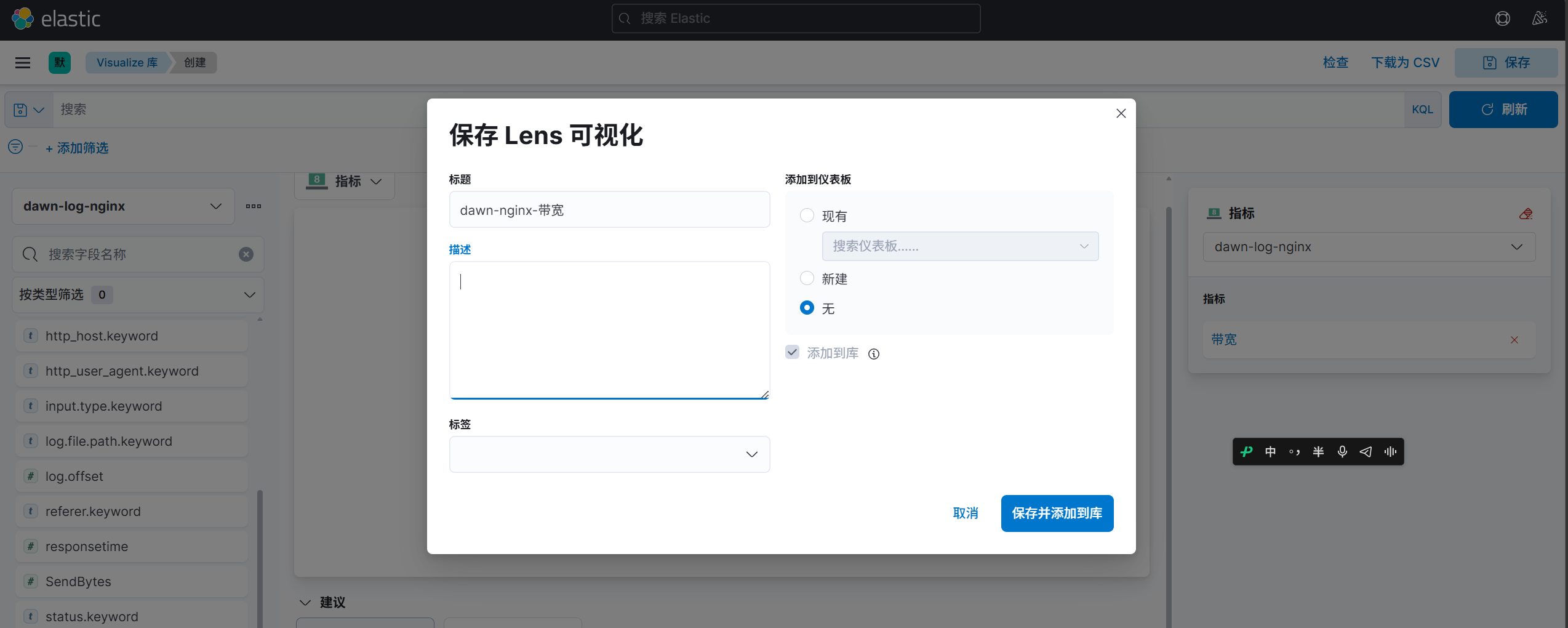Toggle the 添加到库 checkbox
Image resolution: width=1568 pixels, height=628 pixels.
pyautogui.click(x=792, y=352)
